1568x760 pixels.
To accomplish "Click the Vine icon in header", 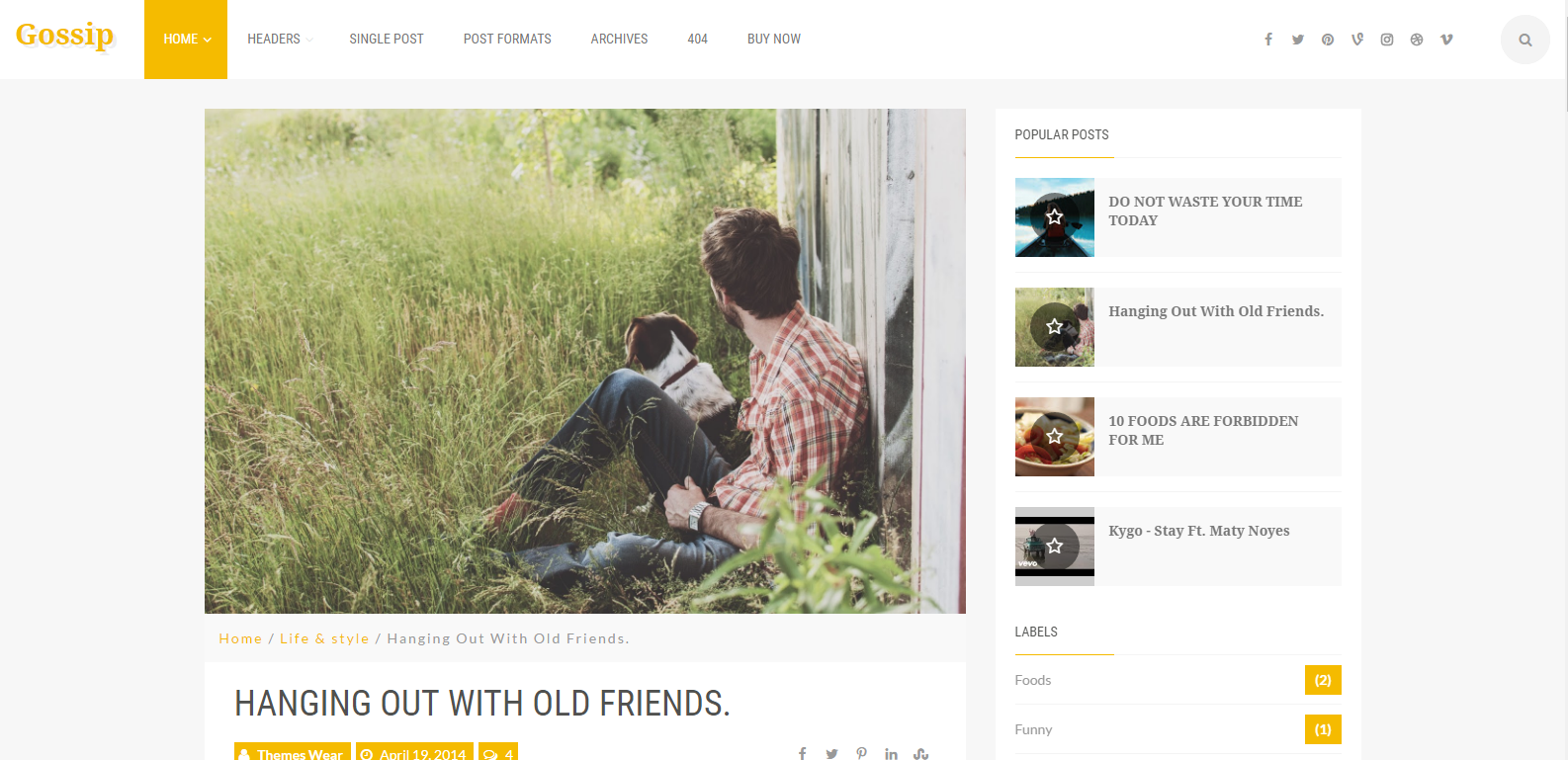I will 1357,40.
